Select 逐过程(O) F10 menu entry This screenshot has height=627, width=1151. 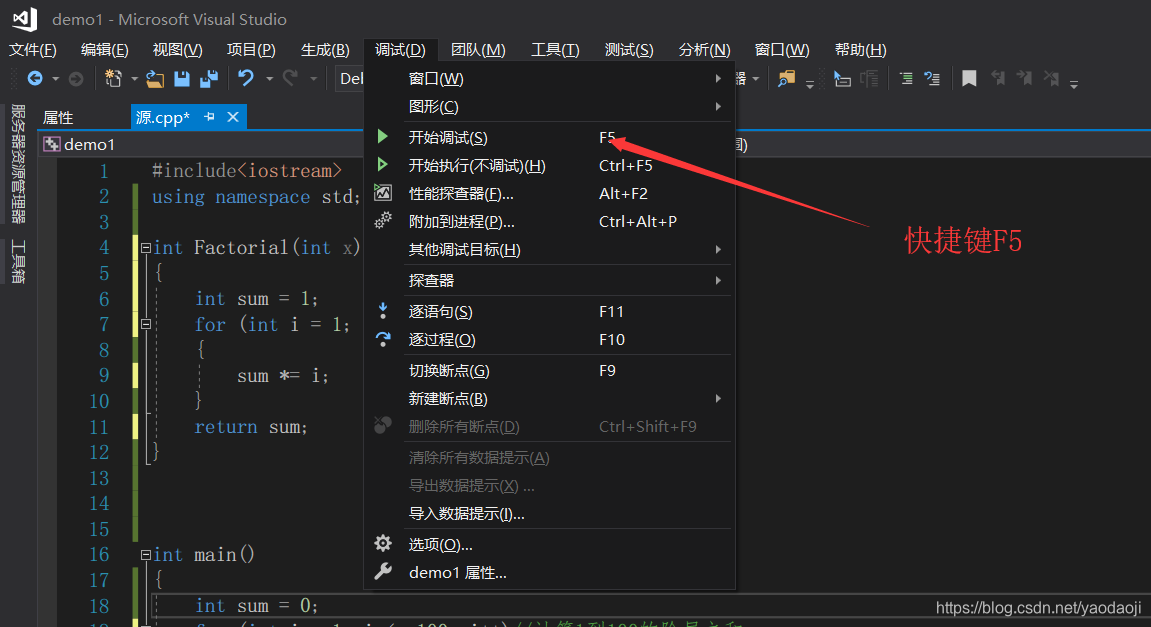[x=550, y=339]
